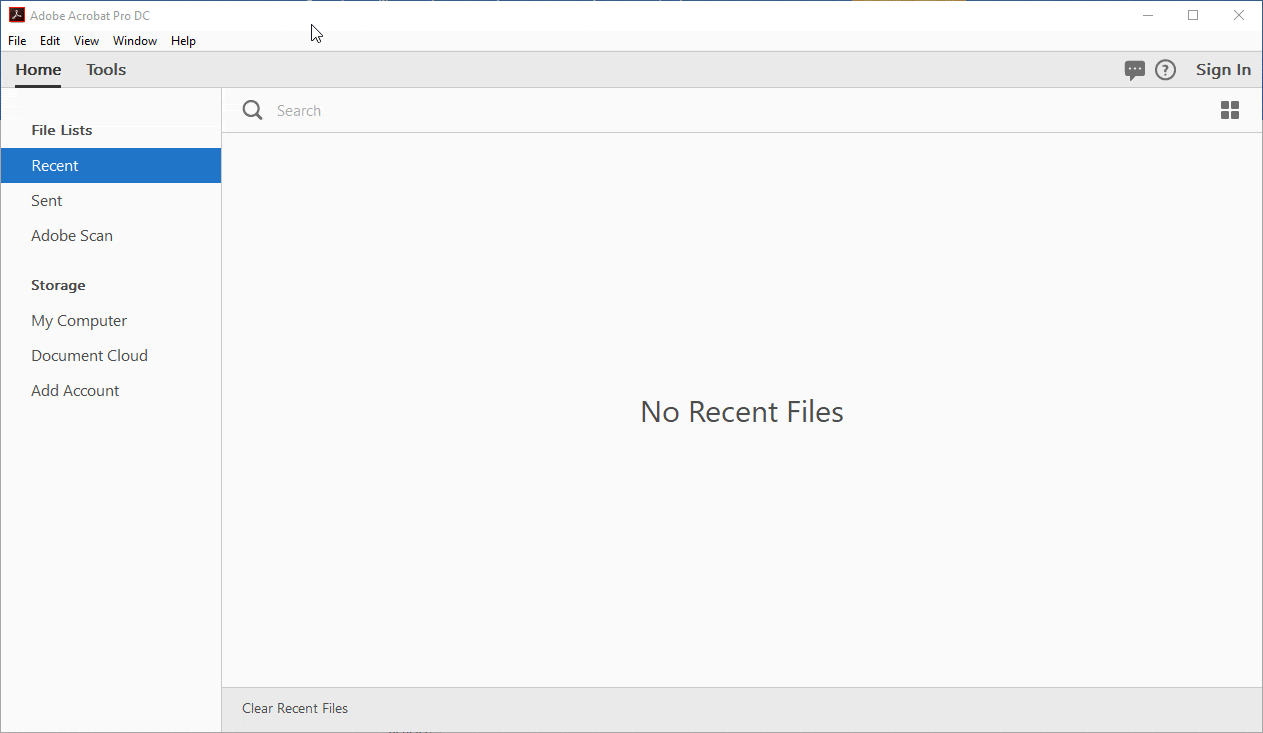This screenshot has height=733, width=1263.
Task: Select Sent in File Lists
Action: click(x=111, y=201)
